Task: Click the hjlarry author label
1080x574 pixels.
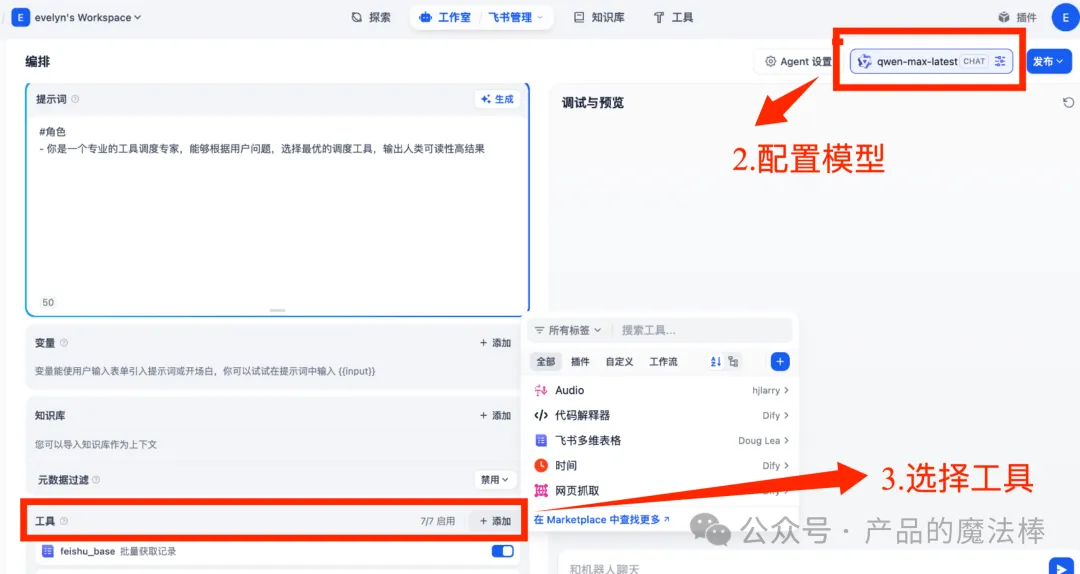Action: (766, 391)
